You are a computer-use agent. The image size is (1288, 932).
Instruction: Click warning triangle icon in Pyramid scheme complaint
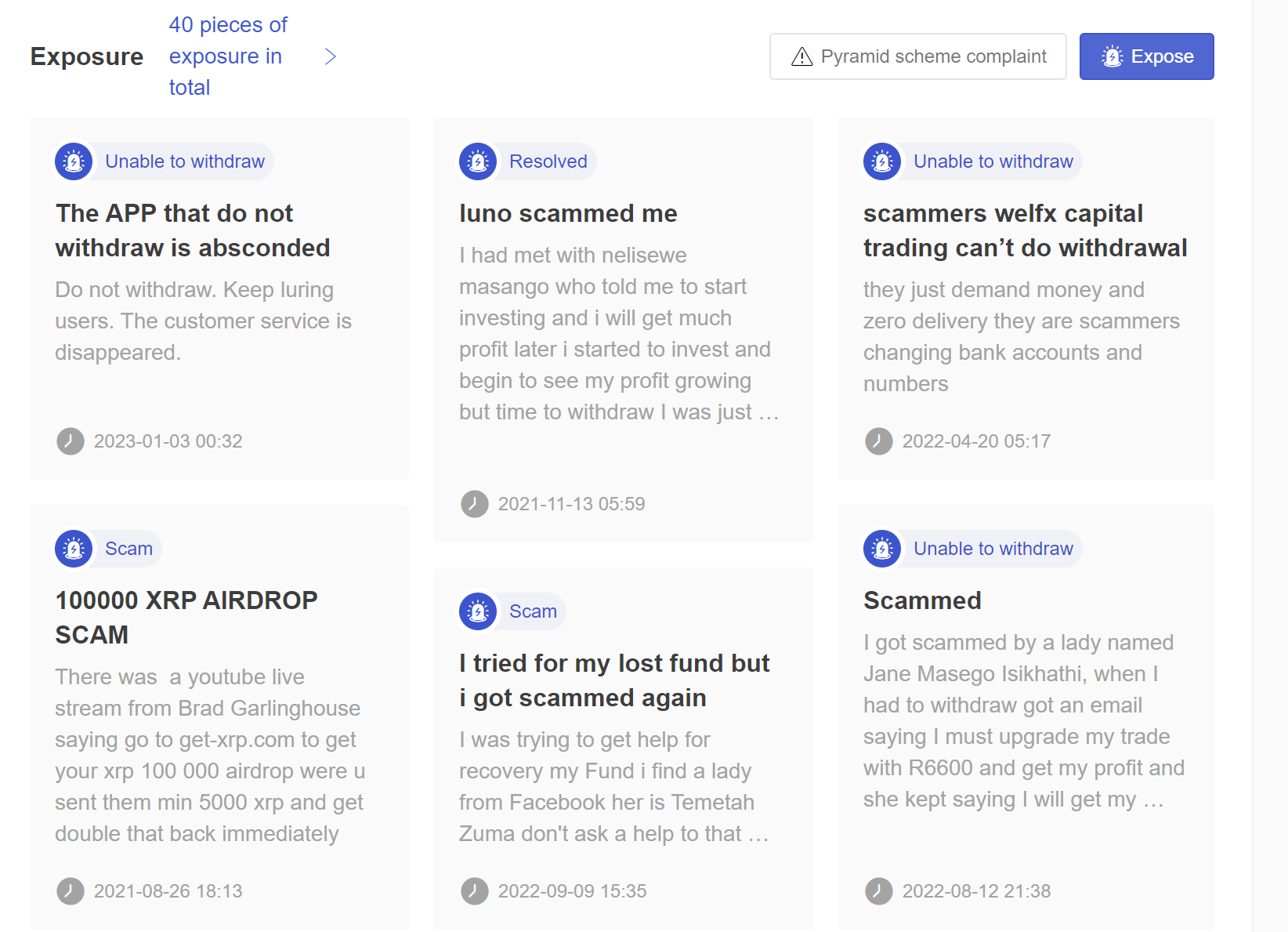[802, 56]
